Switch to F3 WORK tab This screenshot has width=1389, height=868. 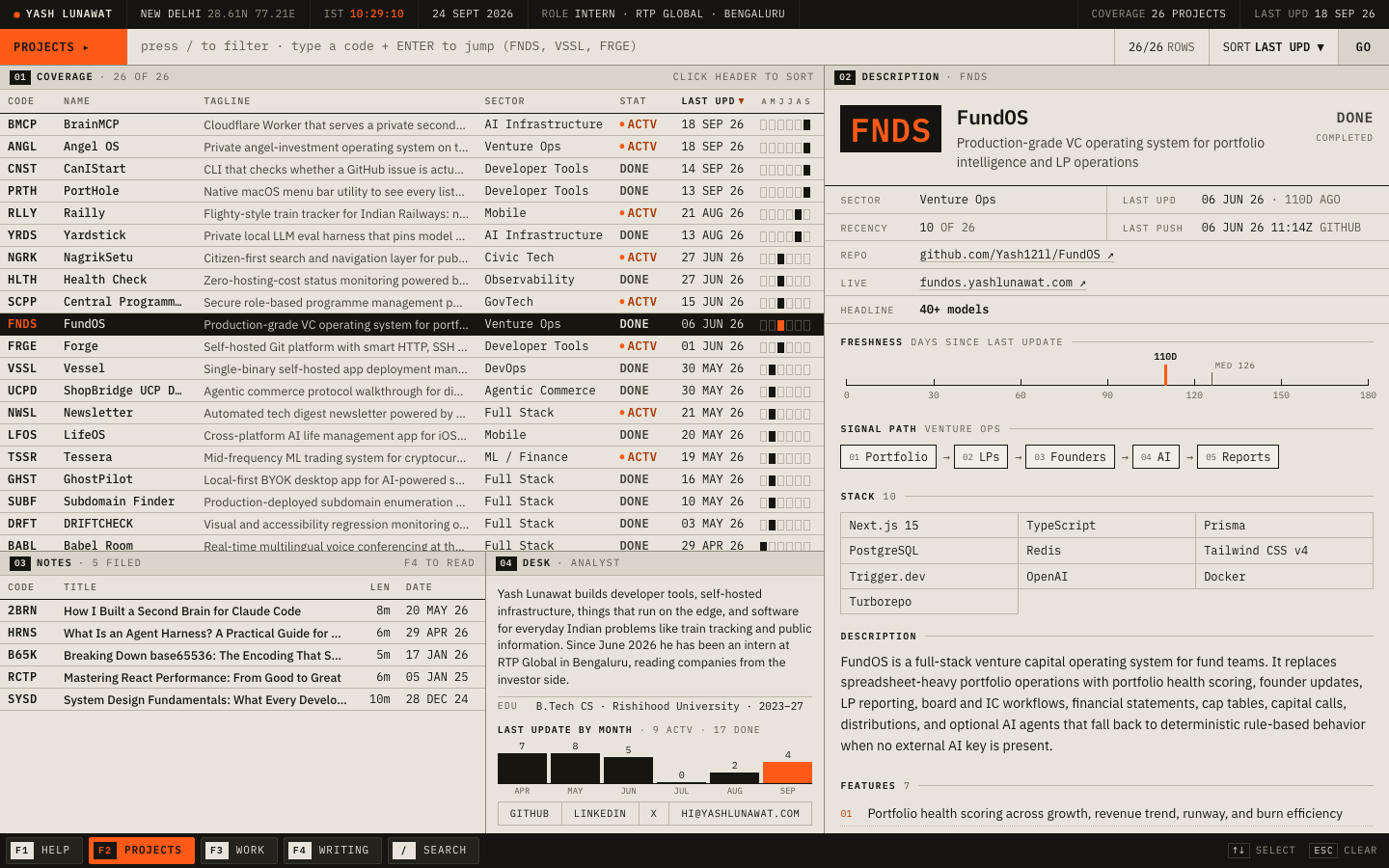pyautogui.click(x=239, y=851)
